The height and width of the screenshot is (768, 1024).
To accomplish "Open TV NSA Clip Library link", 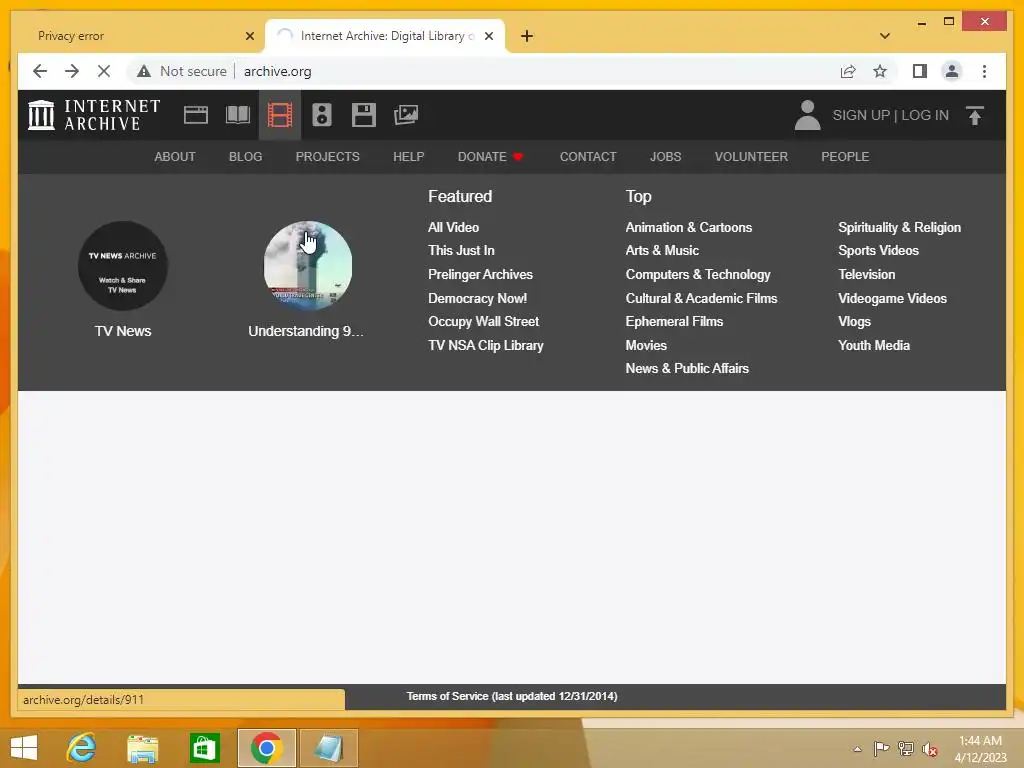I will [x=485, y=345].
